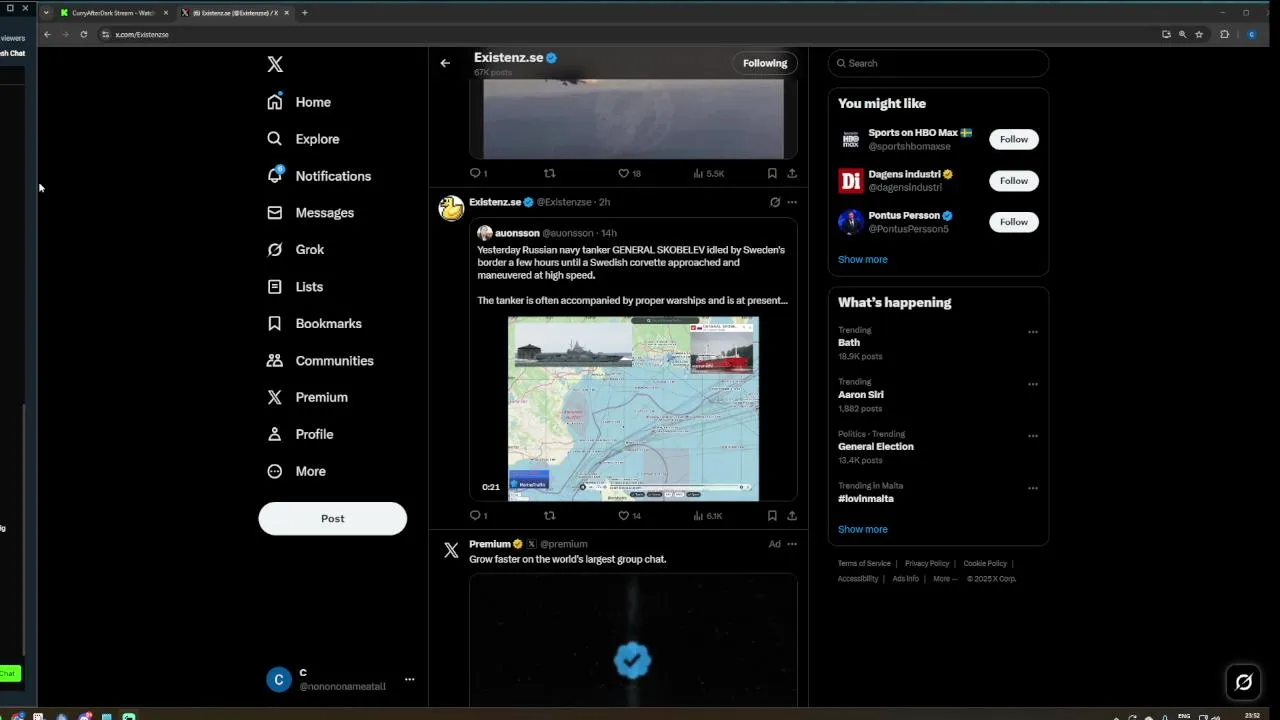The image size is (1280, 720).
Task: Switch to CurryAfterDark Stream browser tab
Action: click(112, 13)
